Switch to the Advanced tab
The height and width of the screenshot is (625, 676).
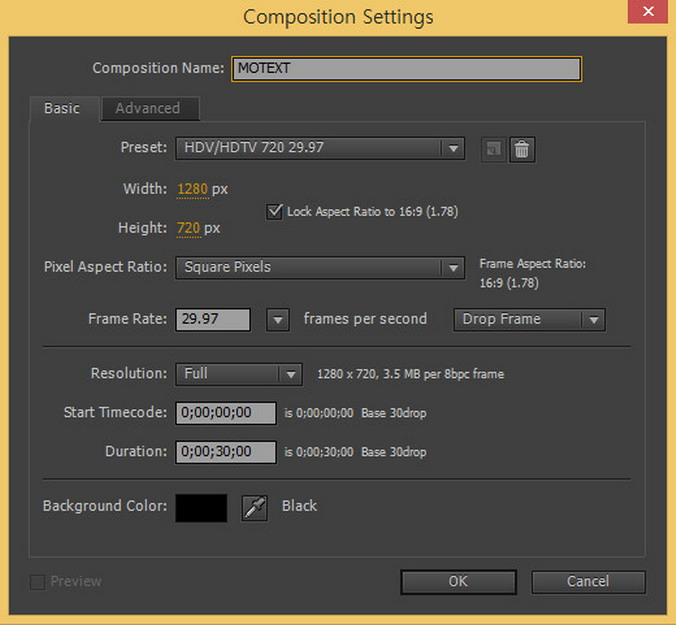pyautogui.click(x=150, y=108)
